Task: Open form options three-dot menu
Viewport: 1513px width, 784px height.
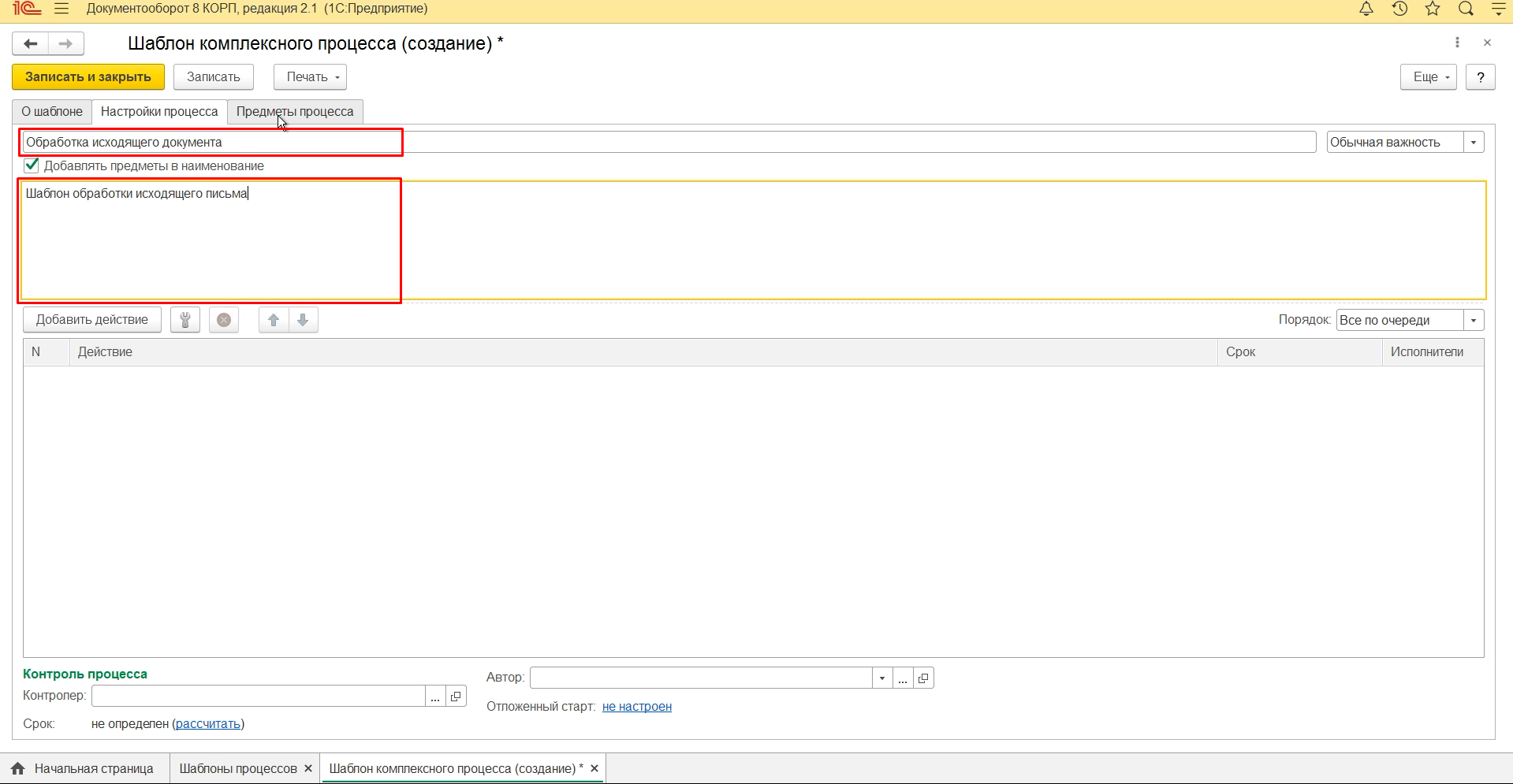Action: point(1457,43)
